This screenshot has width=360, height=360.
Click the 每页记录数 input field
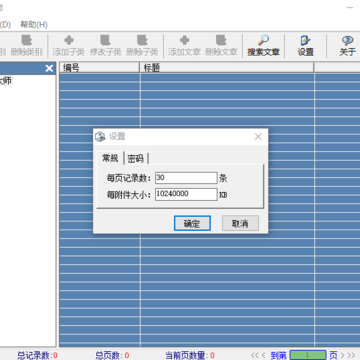point(186,178)
